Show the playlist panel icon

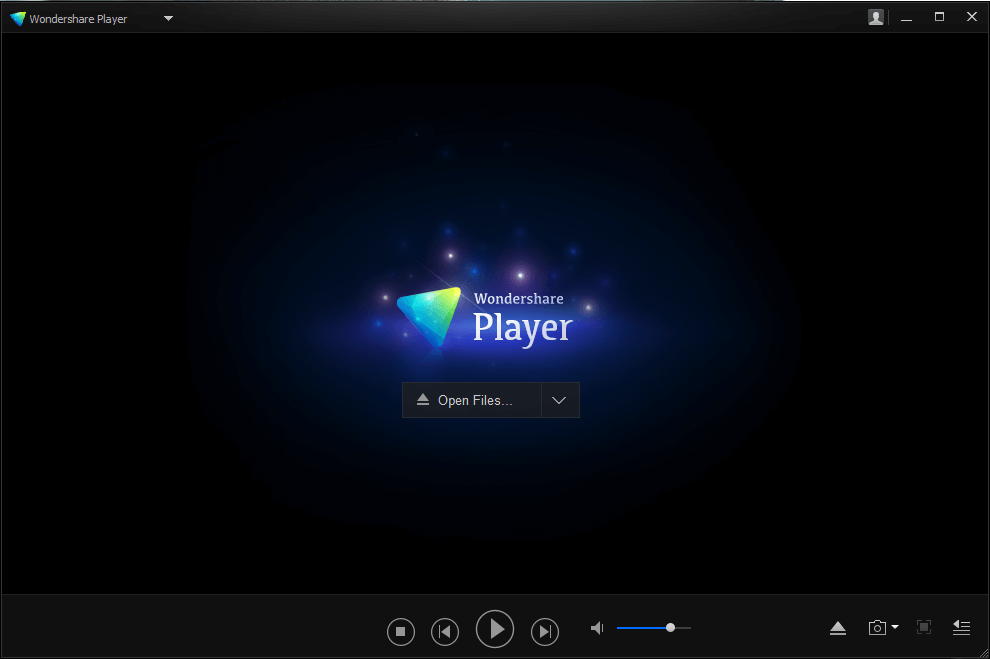962,627
